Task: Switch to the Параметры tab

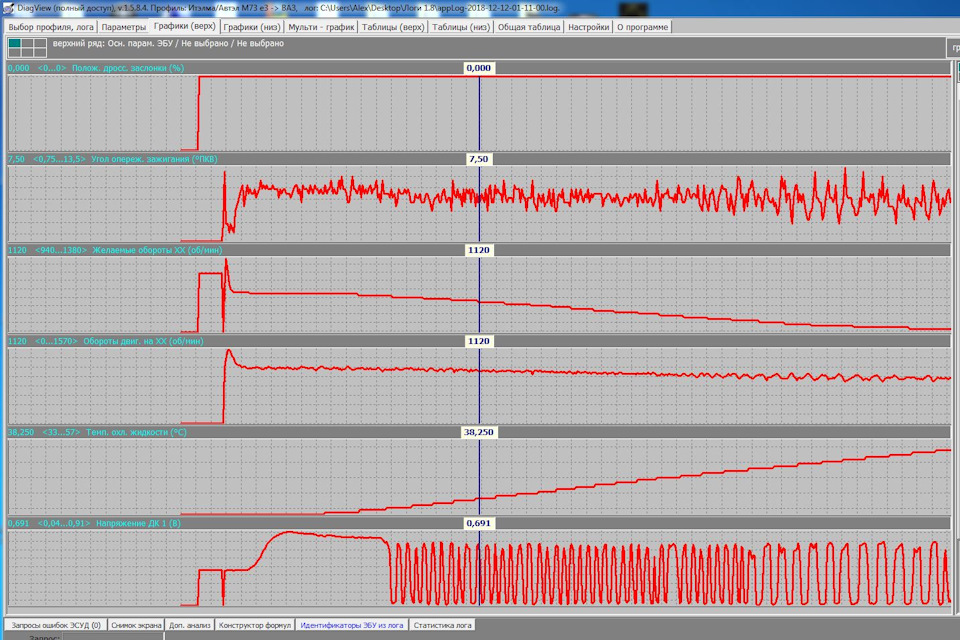Action: (x=124, y=27)
